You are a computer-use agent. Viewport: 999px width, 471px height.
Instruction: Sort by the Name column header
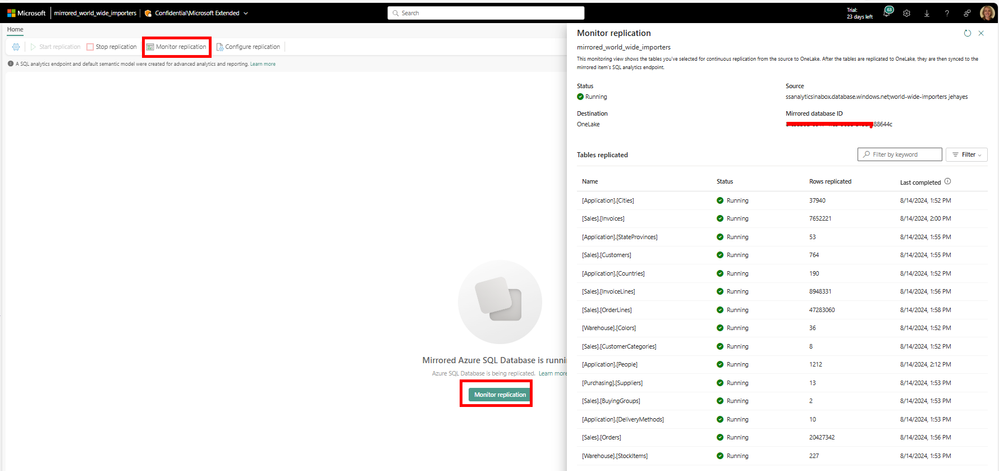590,182
